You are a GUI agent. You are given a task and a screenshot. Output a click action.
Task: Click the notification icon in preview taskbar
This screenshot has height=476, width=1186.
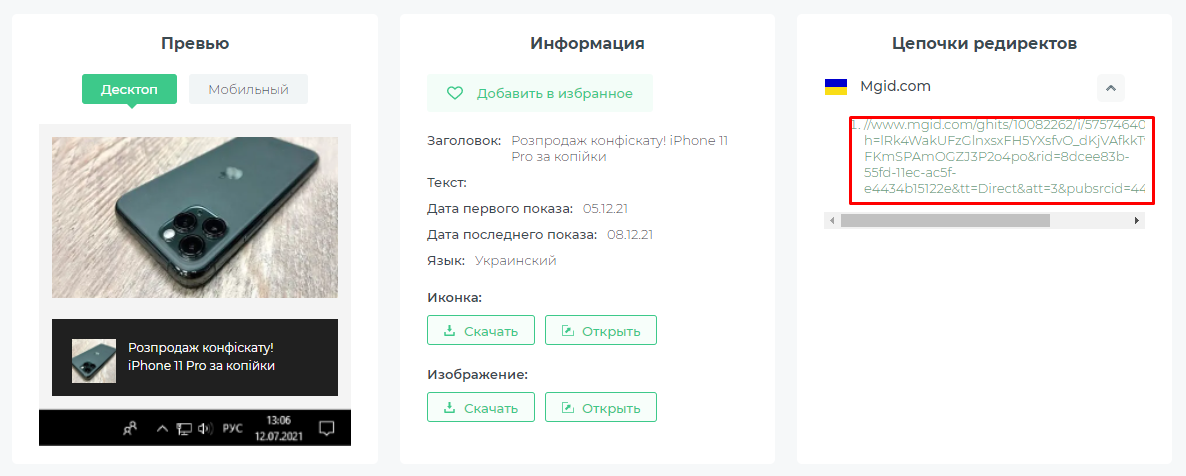[327, 428]
